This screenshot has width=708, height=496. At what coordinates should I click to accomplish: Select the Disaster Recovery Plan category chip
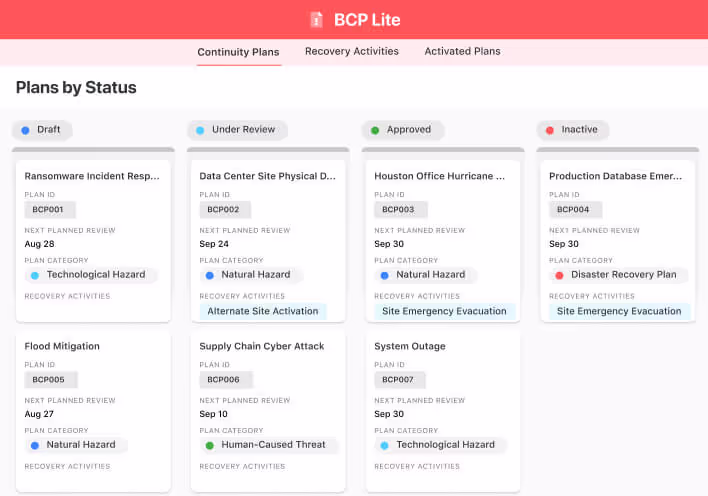tap(619, 274)
